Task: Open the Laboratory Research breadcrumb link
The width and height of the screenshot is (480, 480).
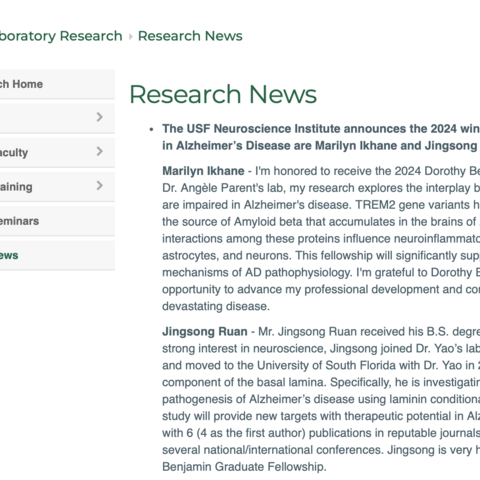Action: coord(61,36)
